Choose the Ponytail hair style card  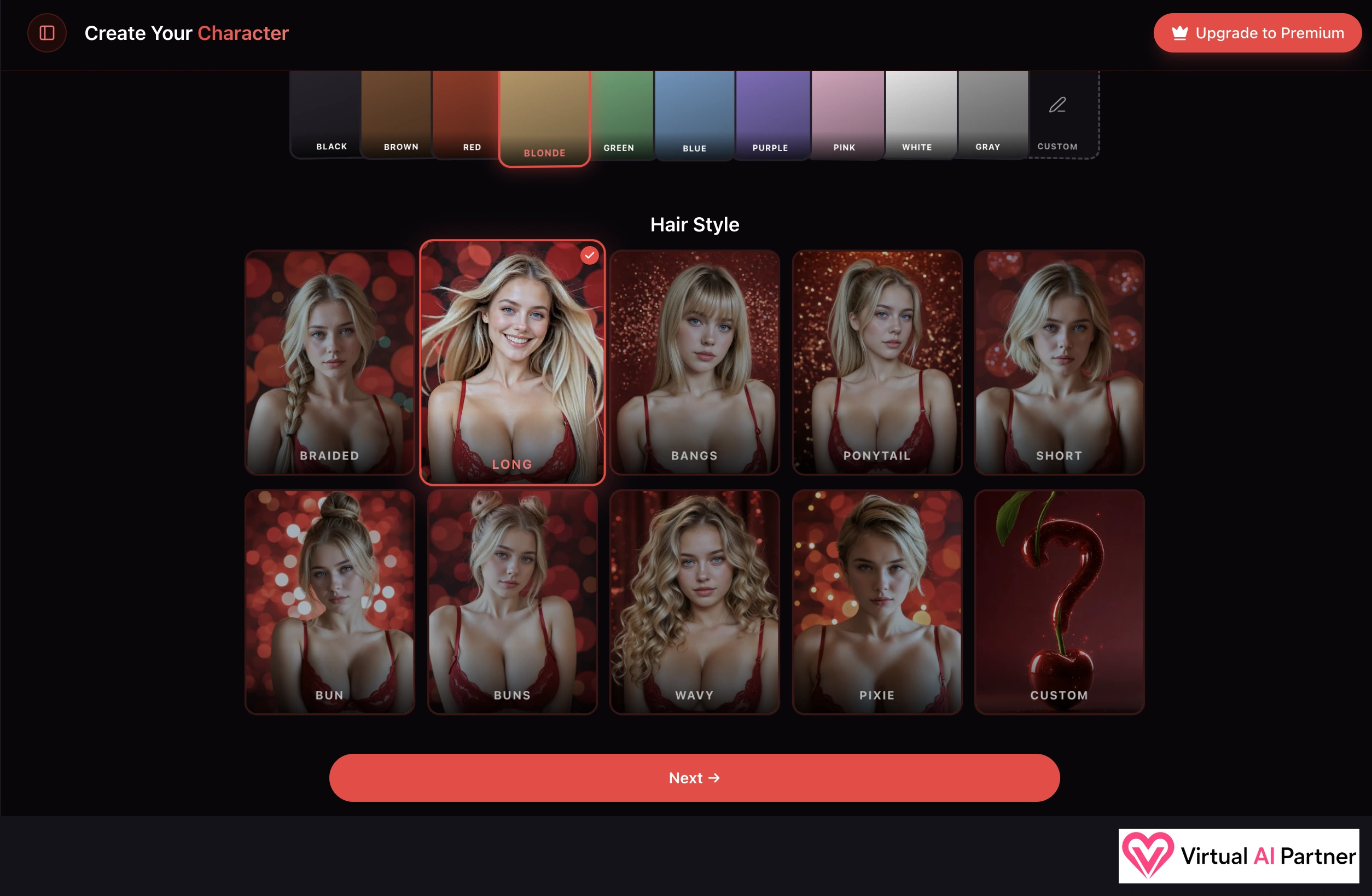pos(877,362)
